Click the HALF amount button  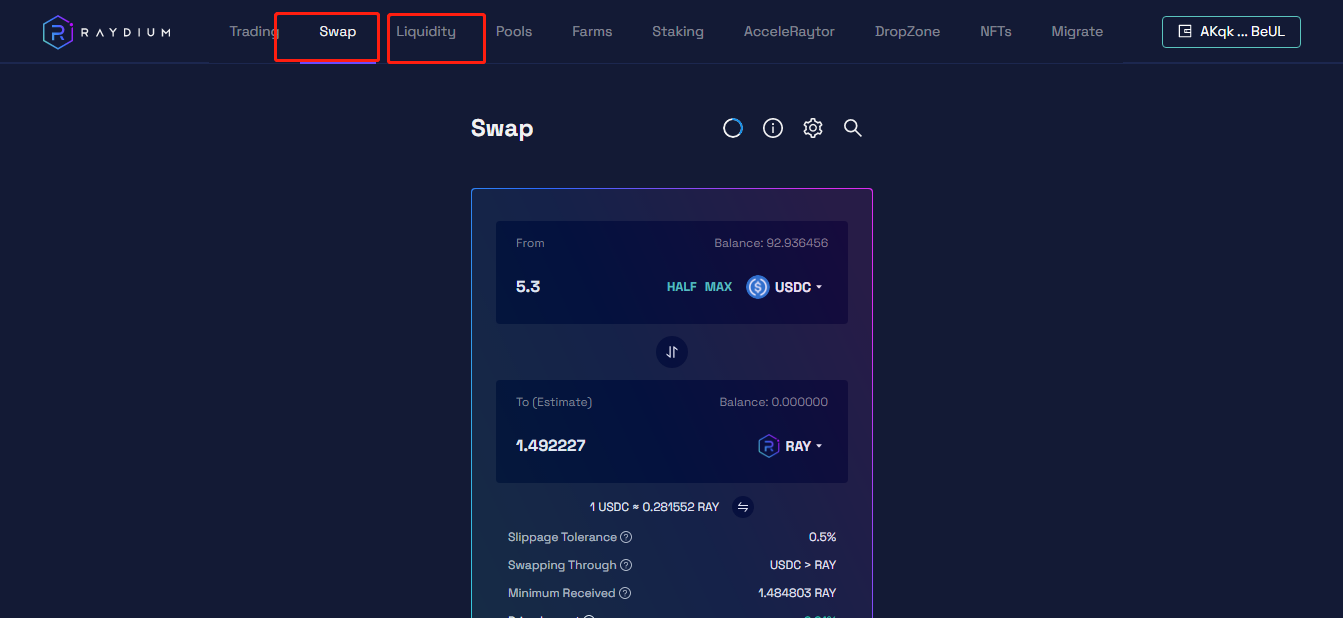tap(682, 287)
